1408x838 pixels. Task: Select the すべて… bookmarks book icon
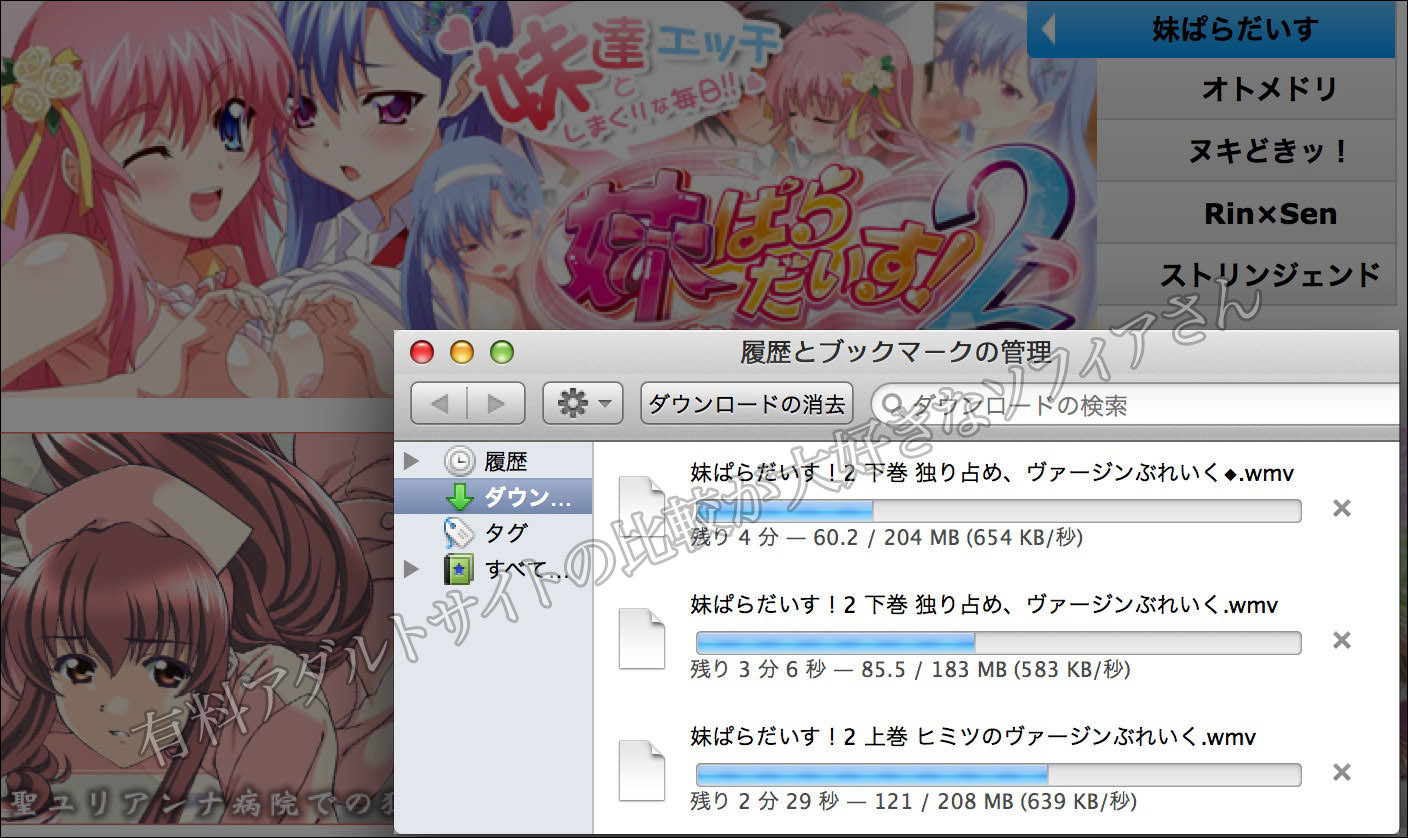coord(459,569)
